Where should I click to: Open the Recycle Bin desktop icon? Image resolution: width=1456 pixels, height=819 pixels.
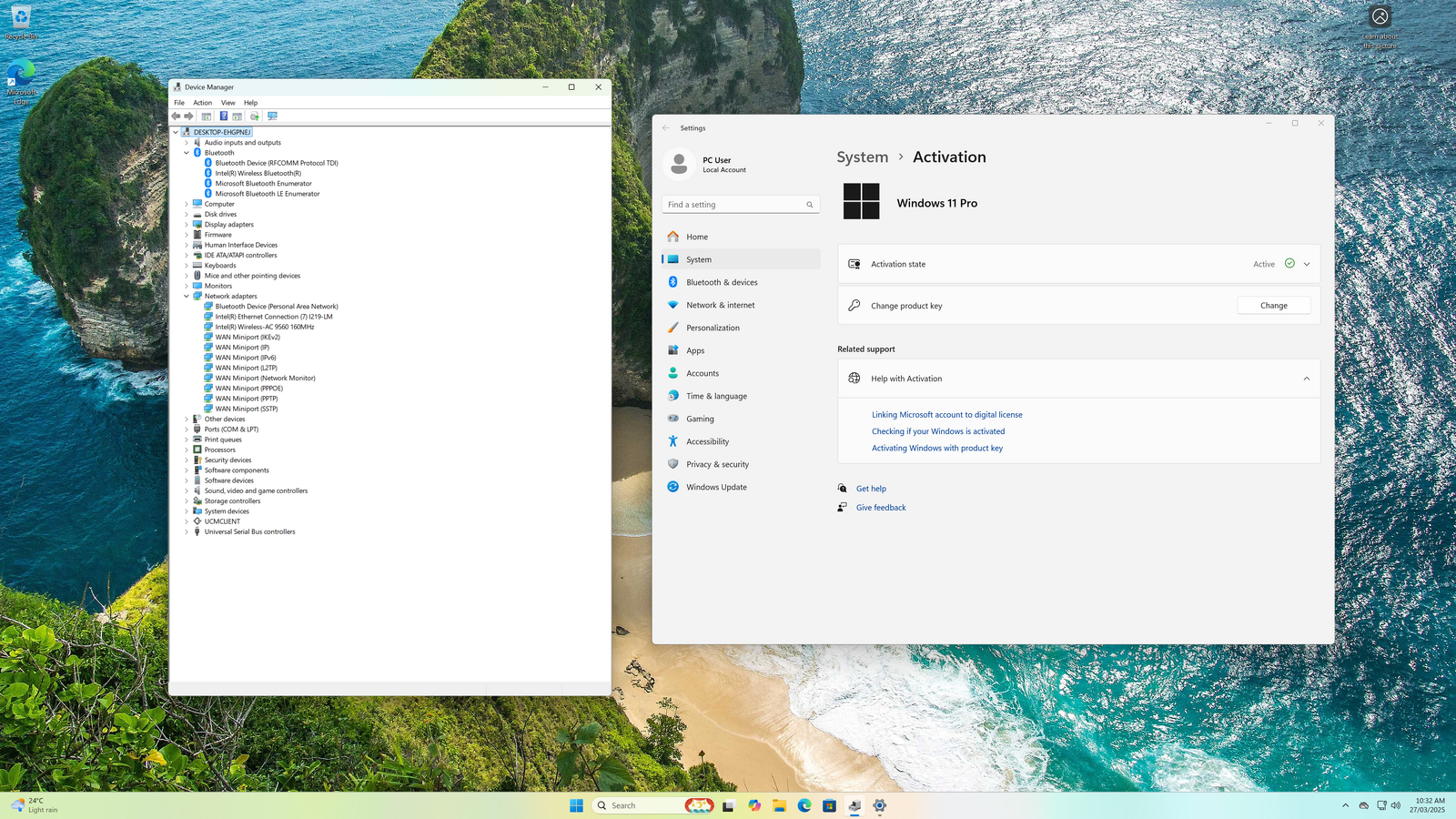pos(21,23)
